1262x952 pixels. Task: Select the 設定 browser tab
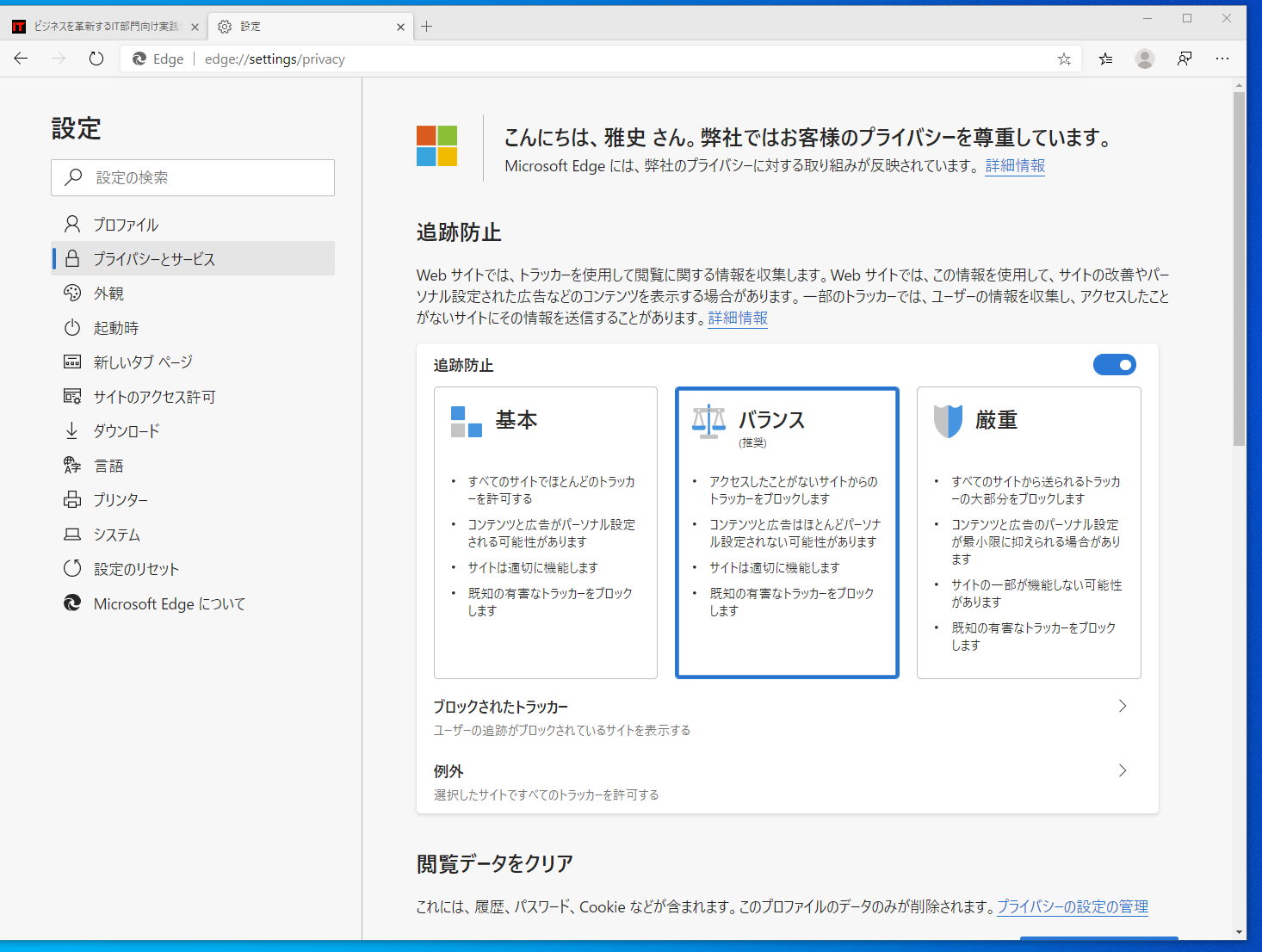[x=312, y=27]
